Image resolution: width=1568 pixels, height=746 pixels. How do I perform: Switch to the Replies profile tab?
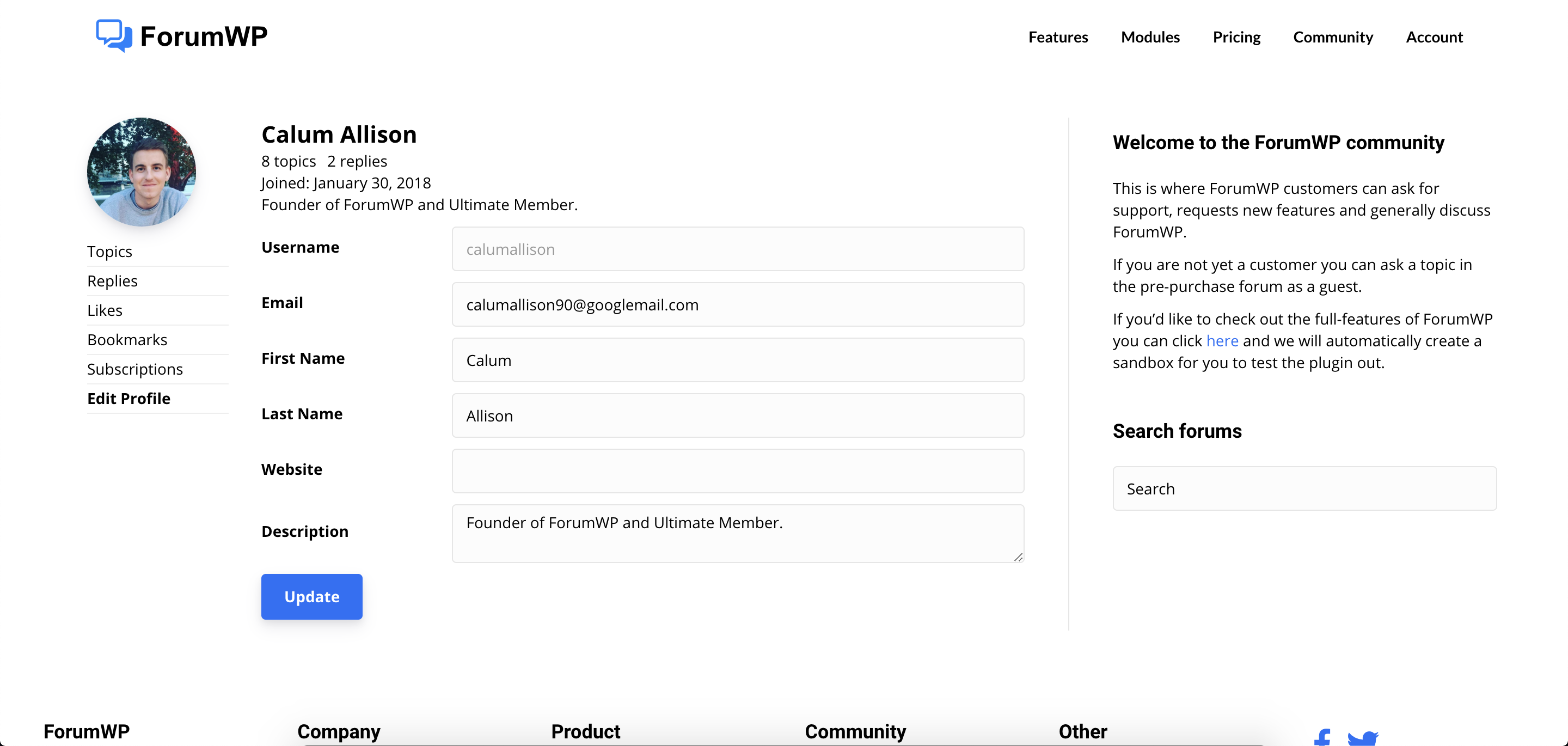pos(112,281)
